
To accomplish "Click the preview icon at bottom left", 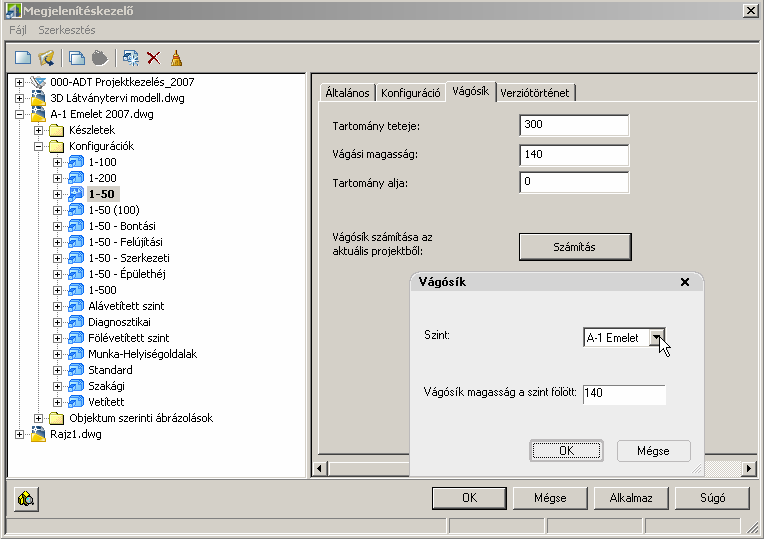I will (26, 499).
